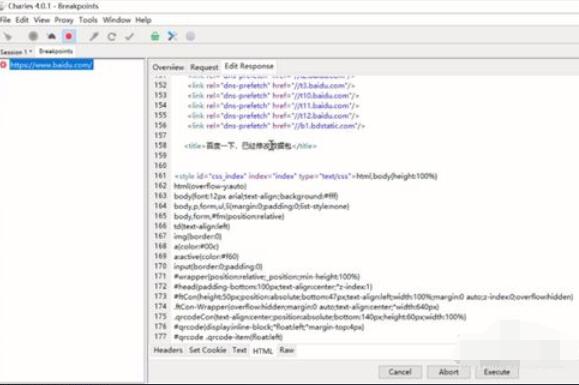This screenshot has width=579, height=385.
Task: Close Session 1 tab with its small marker
Action: 31,51
